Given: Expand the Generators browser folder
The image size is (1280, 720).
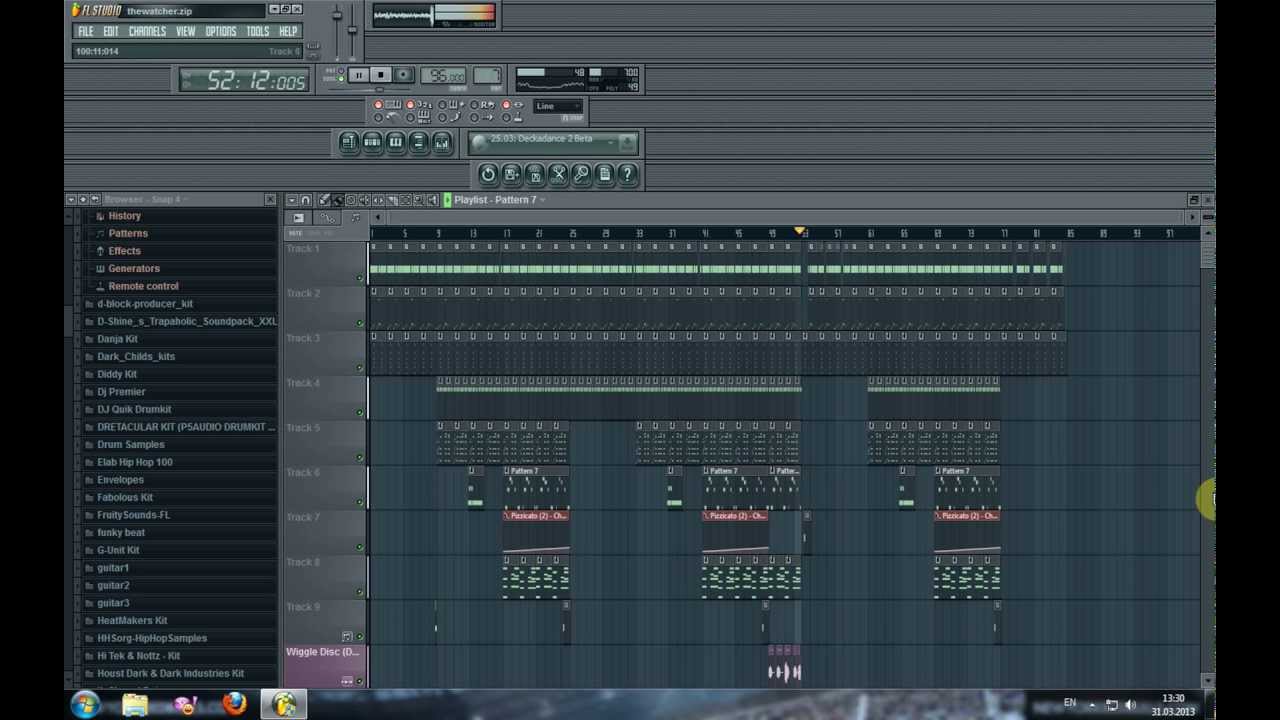Looking at the screenshot, I should click(134, 268).
